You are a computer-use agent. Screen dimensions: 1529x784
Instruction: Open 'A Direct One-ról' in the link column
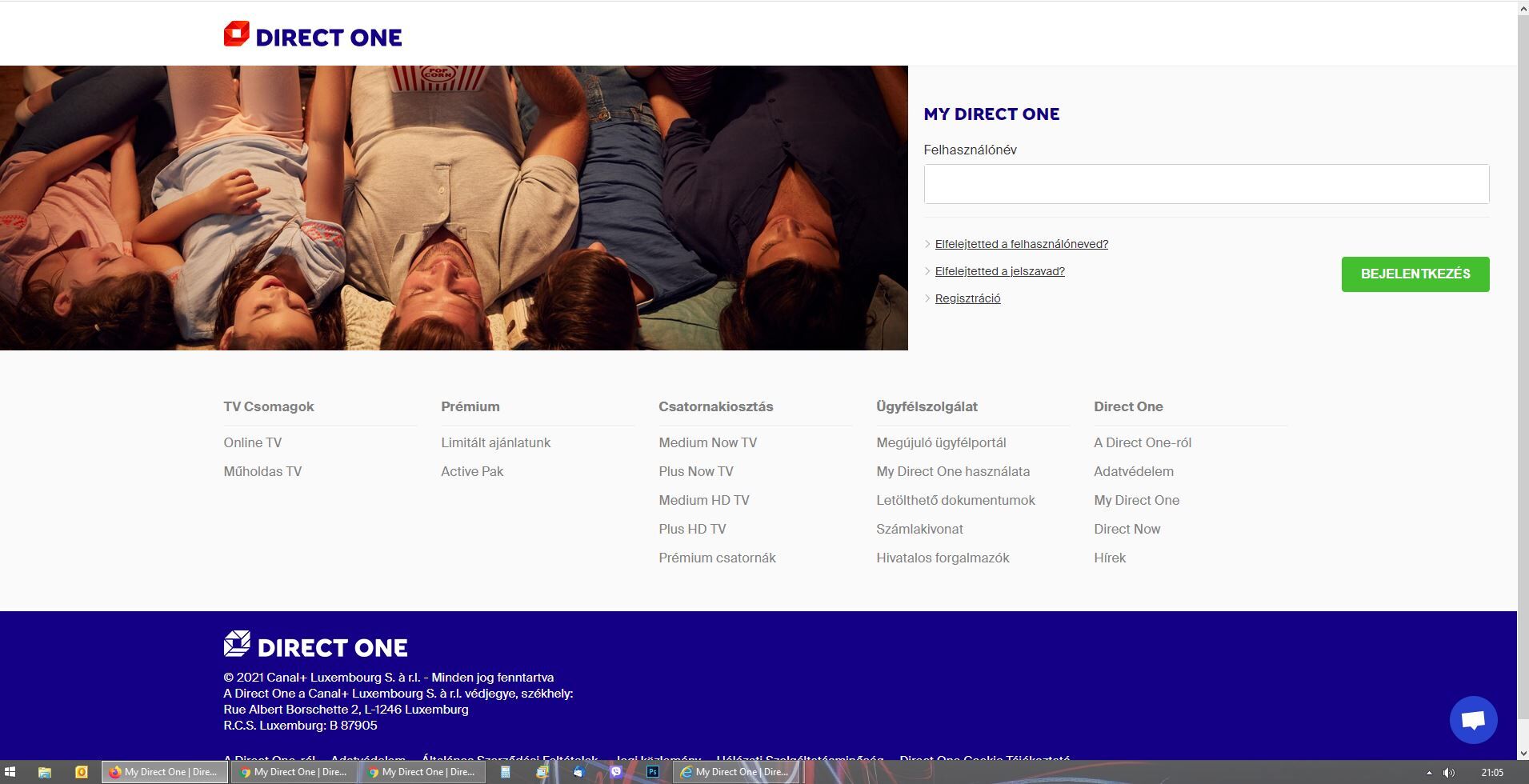click(x=1143, y=442)
